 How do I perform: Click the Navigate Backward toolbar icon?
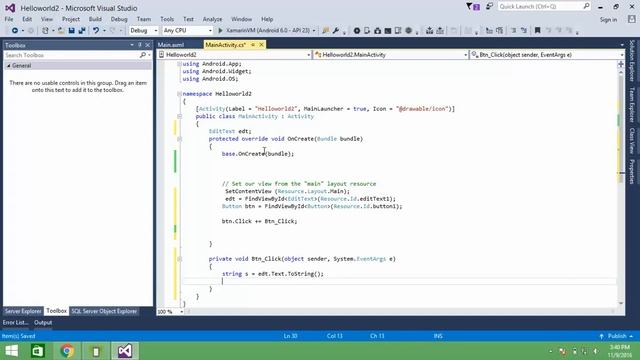(15, 31)
